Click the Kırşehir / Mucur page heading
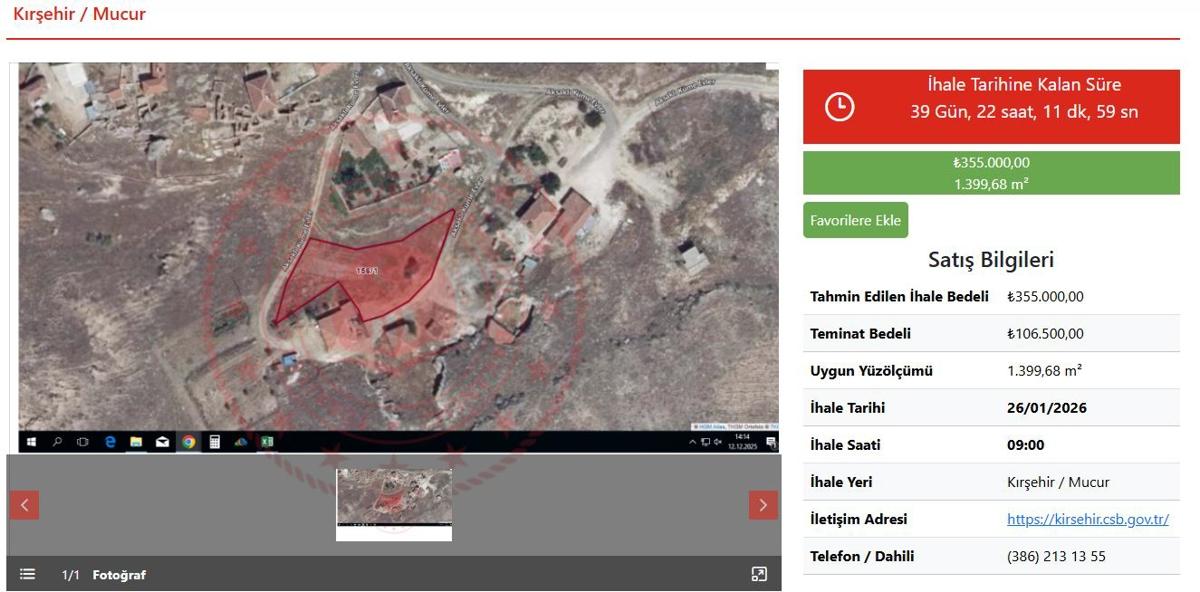Screen dimensions: 1200x592 (x=79, y=14)
